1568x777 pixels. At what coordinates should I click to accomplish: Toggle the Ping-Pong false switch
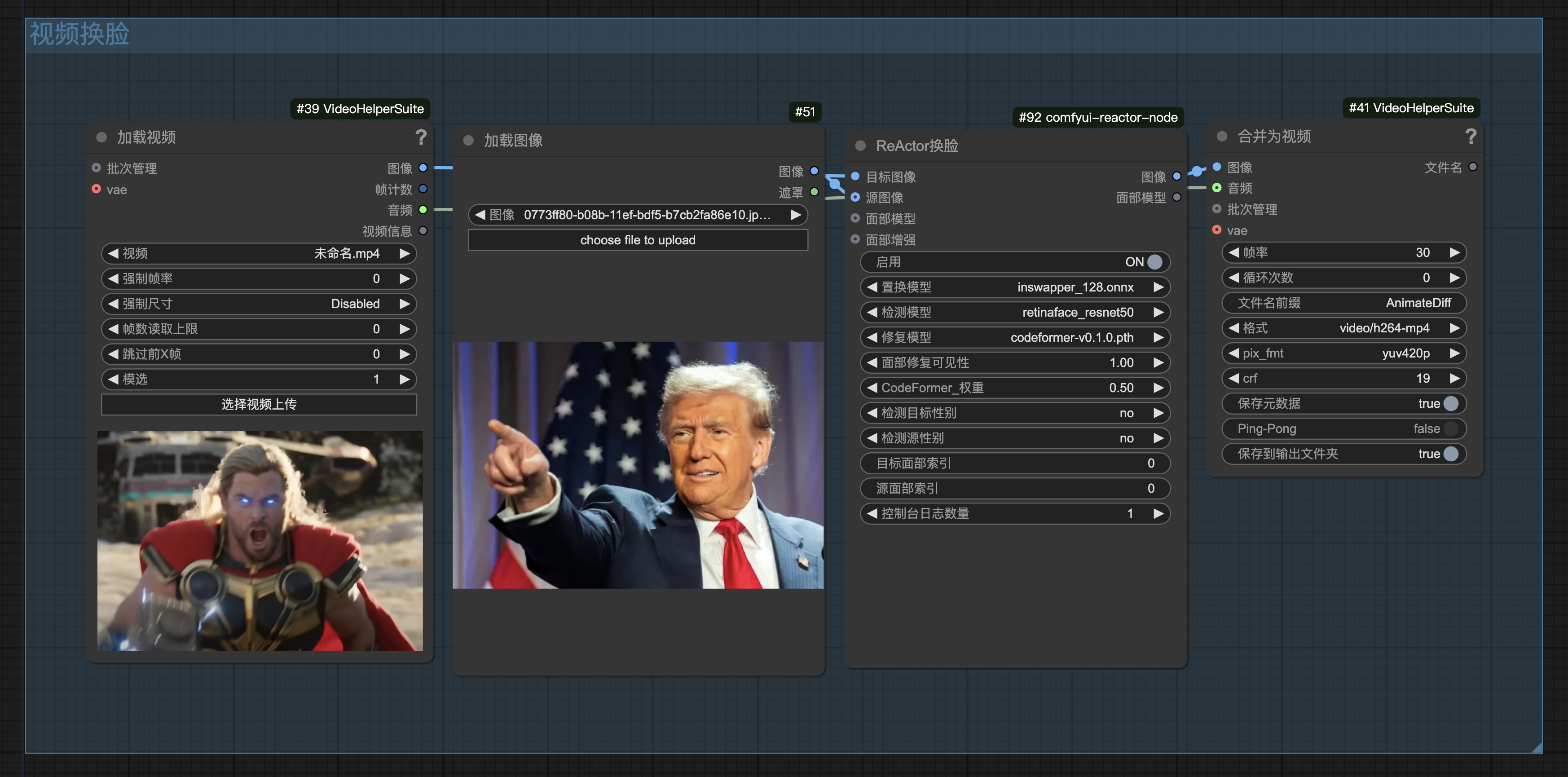[1450, 428]
